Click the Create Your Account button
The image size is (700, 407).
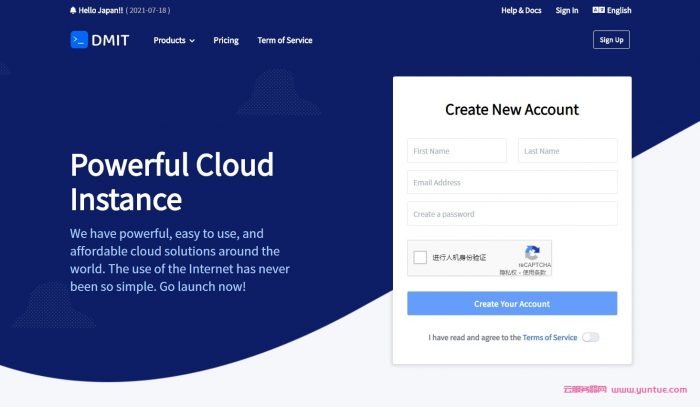pos(512,304)
